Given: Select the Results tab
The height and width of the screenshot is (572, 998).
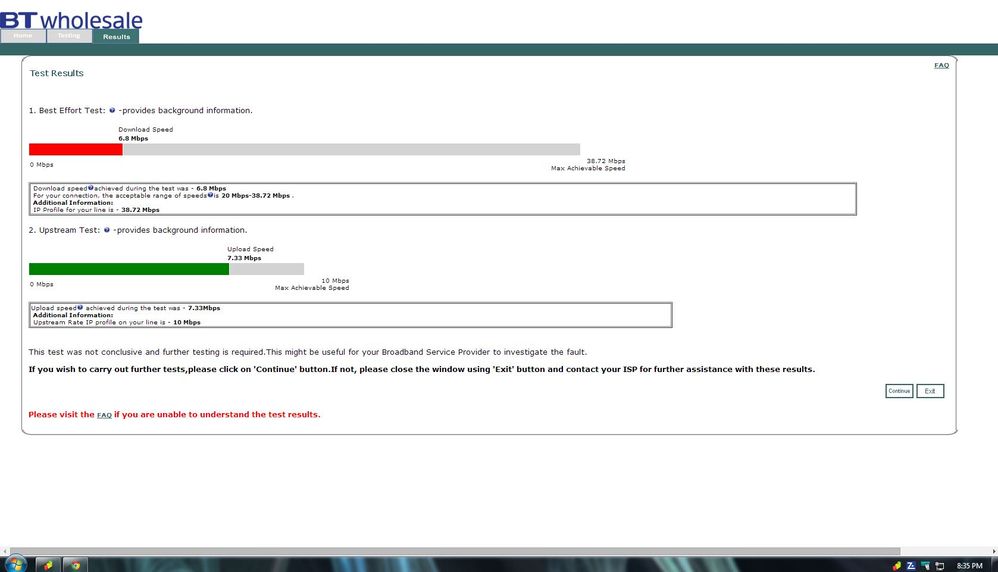Looking at the screenshot, I should point(116,36).
